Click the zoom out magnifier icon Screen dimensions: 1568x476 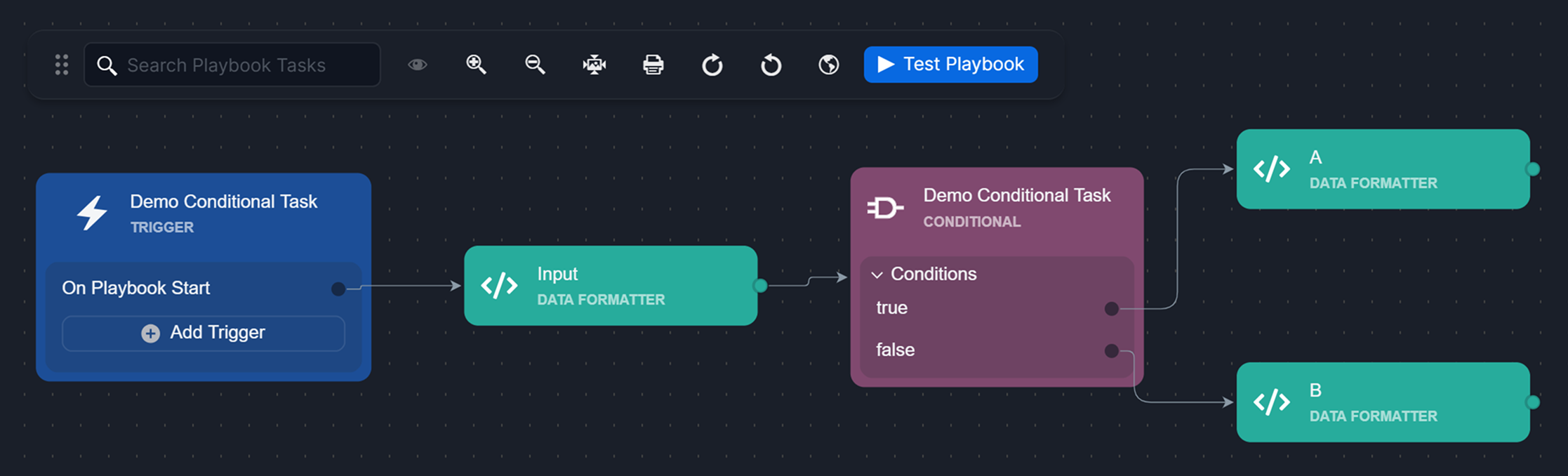pos(535,65)
